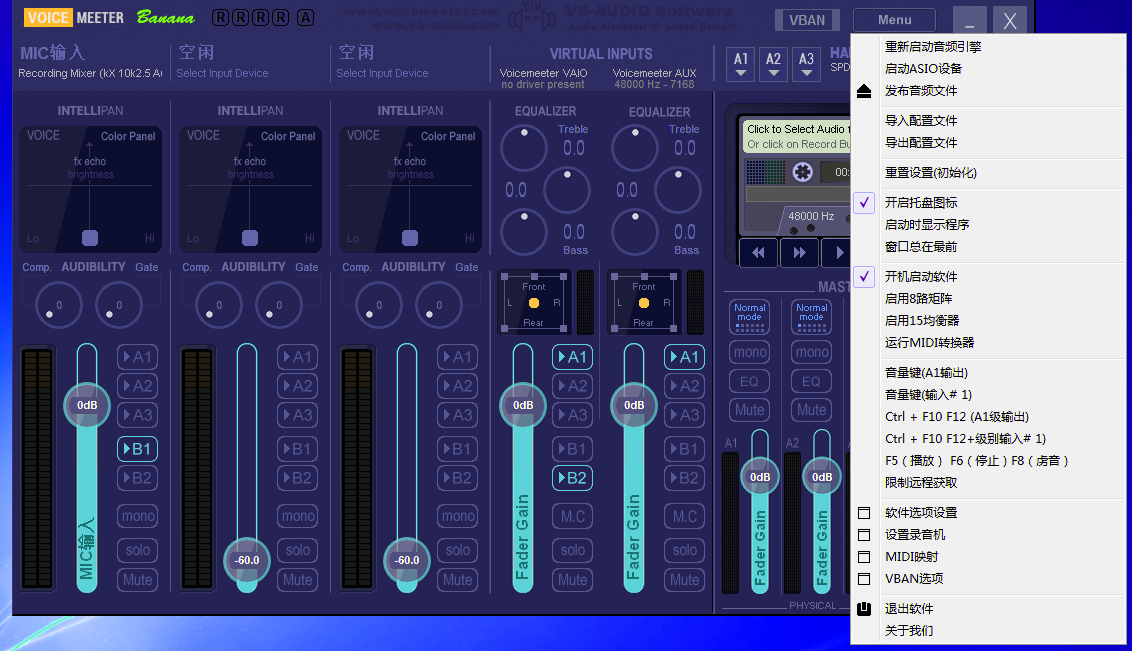Choose 导出配置文件 in the menu

pyautogui.click(x=920, y=143)
